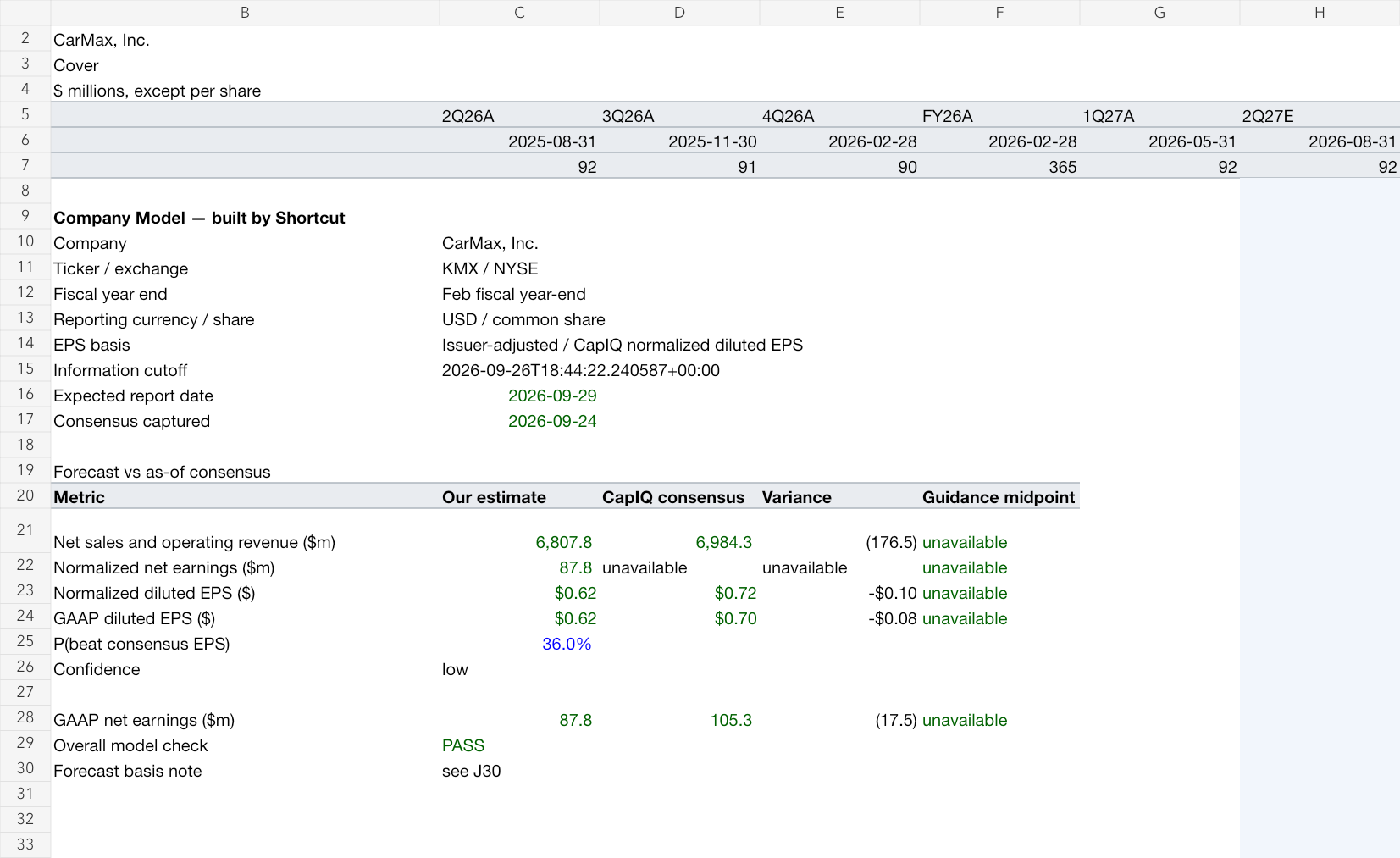Click the 'see J30' note cell
Screen dimensions: 1400x858
coord(519,771)
